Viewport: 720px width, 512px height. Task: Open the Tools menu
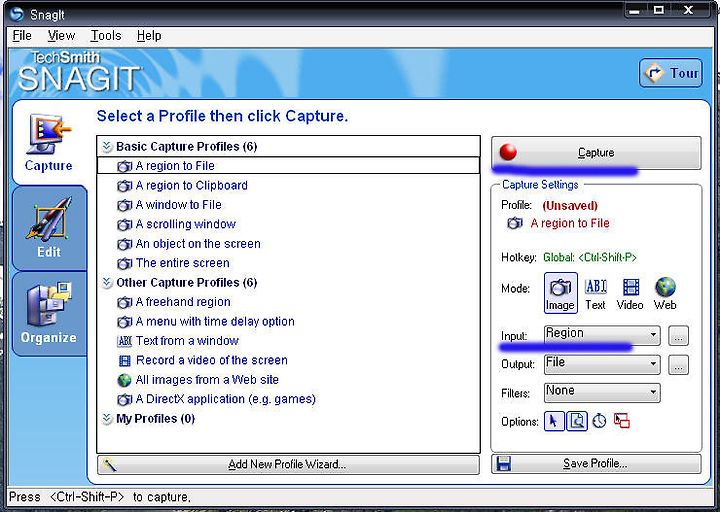coord(106,36)
